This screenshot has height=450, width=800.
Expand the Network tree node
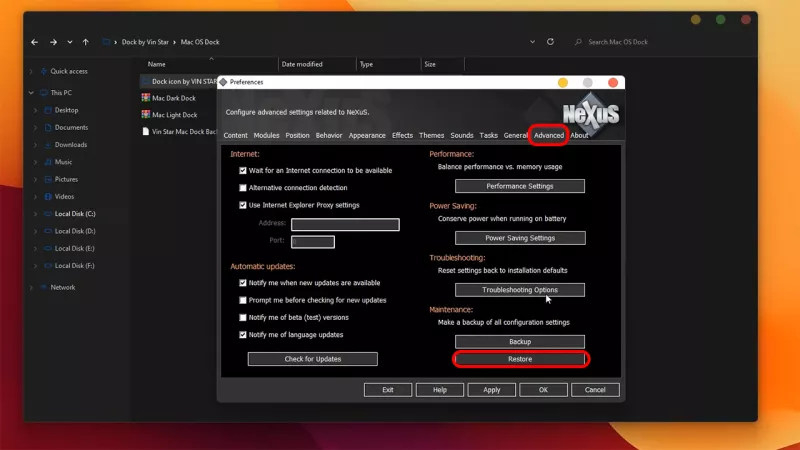pyautogui.click(x=31, y=288)
